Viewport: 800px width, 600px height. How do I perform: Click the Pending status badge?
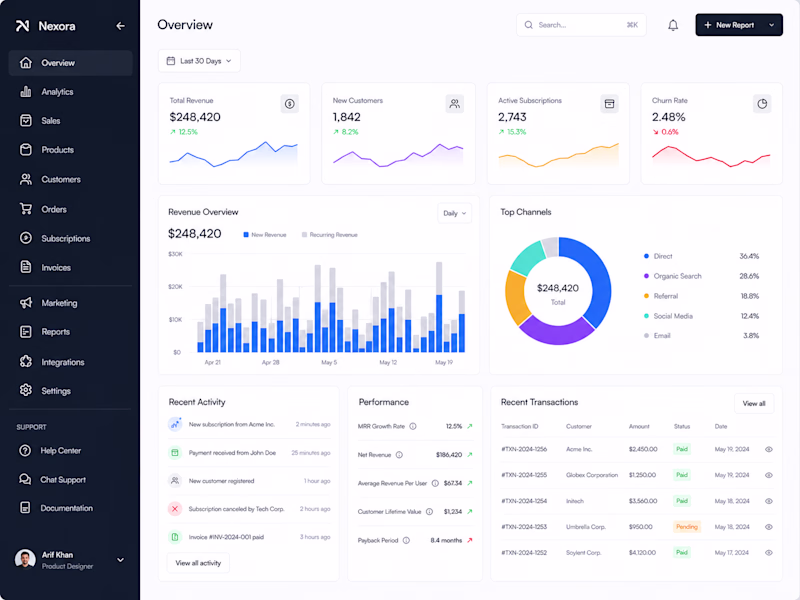(687, 527)
